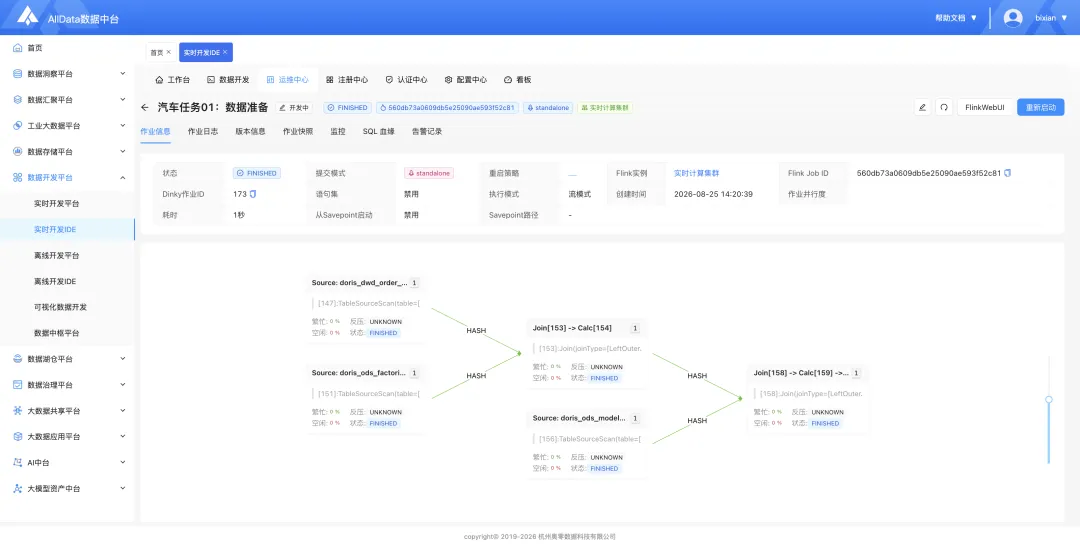Open the 首页 sidebar entry
The image size is (1080, 548).
[35, 48]
